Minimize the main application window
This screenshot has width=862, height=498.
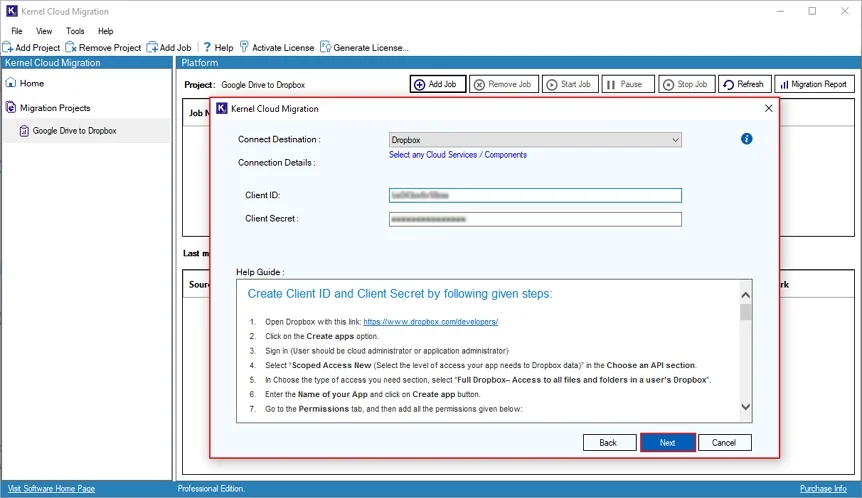pyautogui.click(x=780, y=11)
